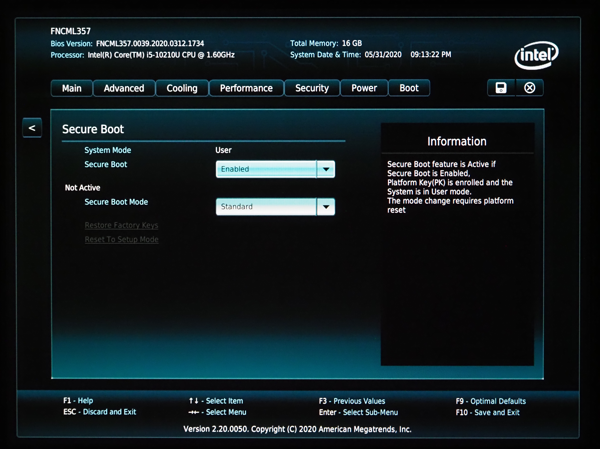Switch to the Advanced tab
This screenshot has height=449, width=600.
tap(124, 88)
